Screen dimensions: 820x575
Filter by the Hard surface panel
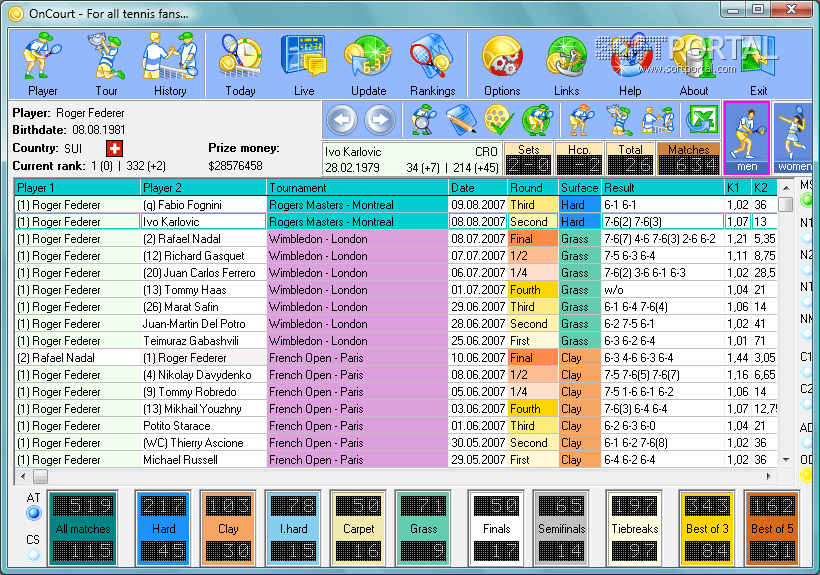pyautogui.click(x=163, y=528)
